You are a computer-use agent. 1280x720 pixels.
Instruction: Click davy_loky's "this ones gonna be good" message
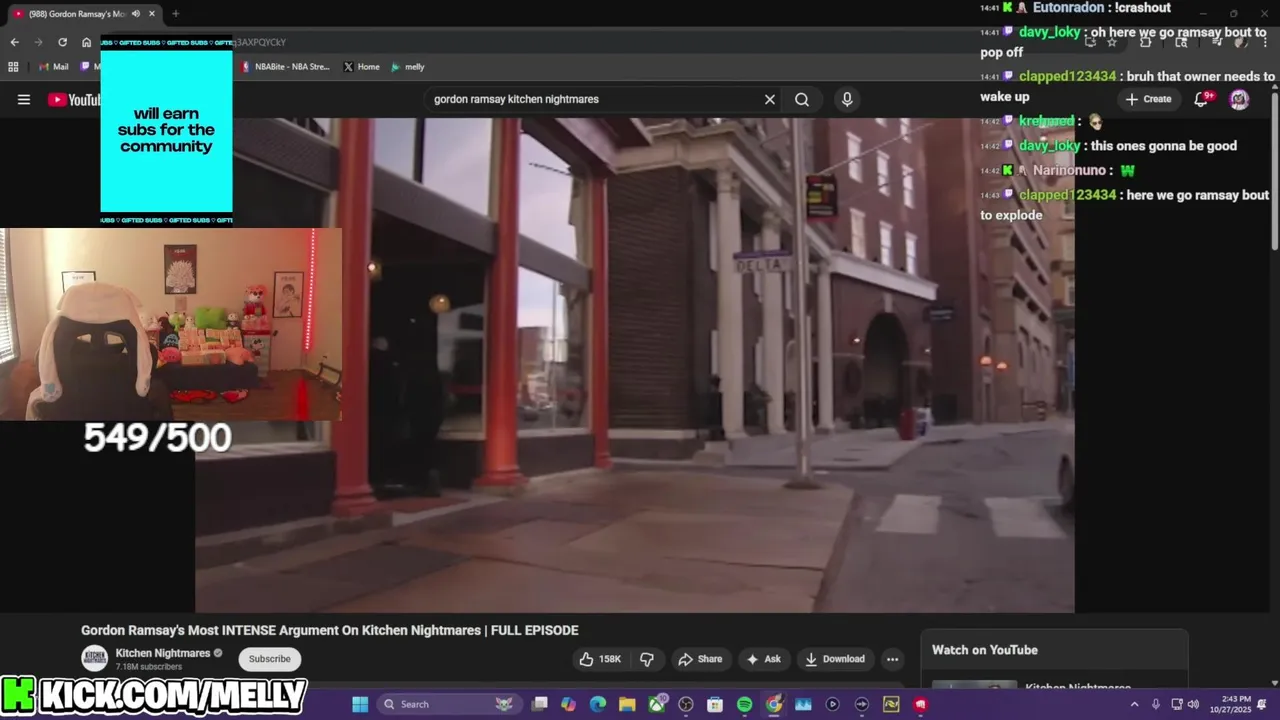(1108, 146)
